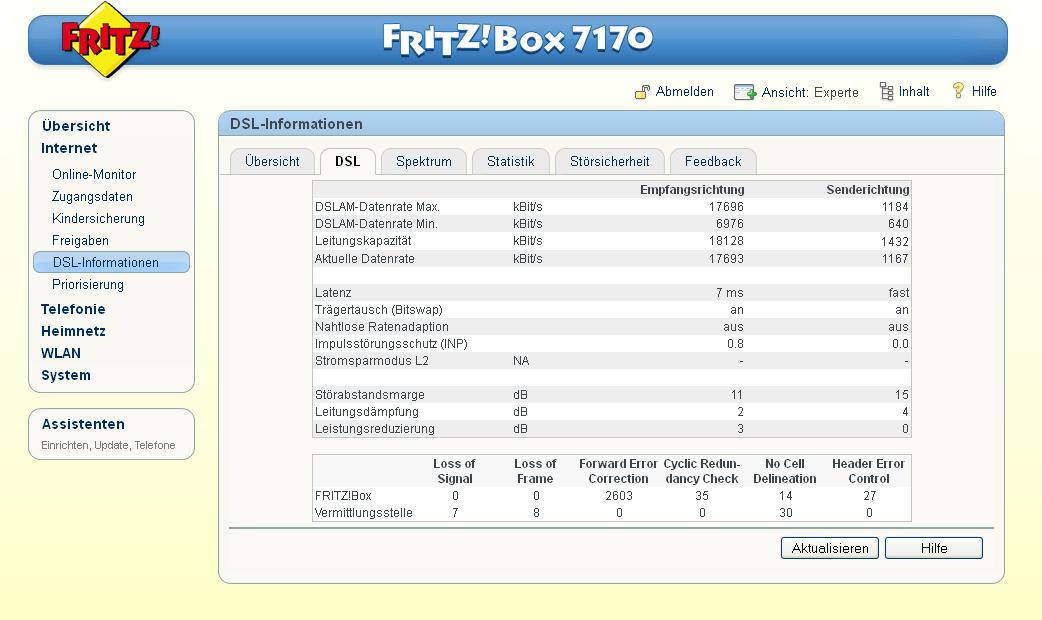Click the 'Vermittlungsstelle' row label

tap(364, 513)
